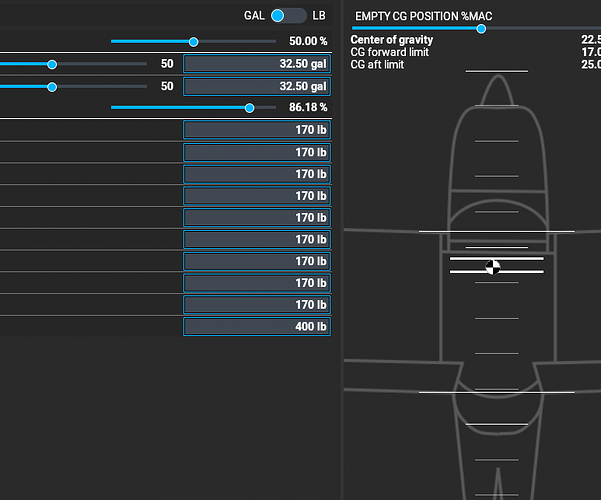Click the "CG aft limit" label
The image size is (601, 500).
377,64
